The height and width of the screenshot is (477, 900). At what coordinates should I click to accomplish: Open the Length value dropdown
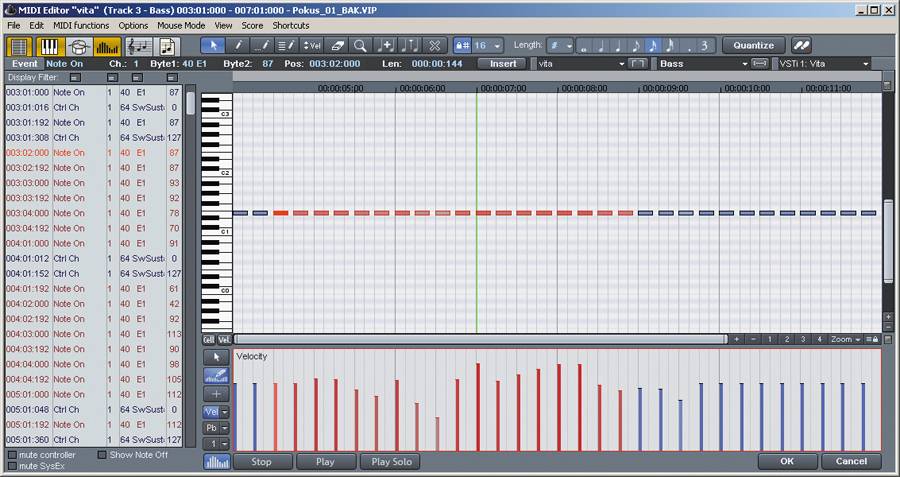569,45
